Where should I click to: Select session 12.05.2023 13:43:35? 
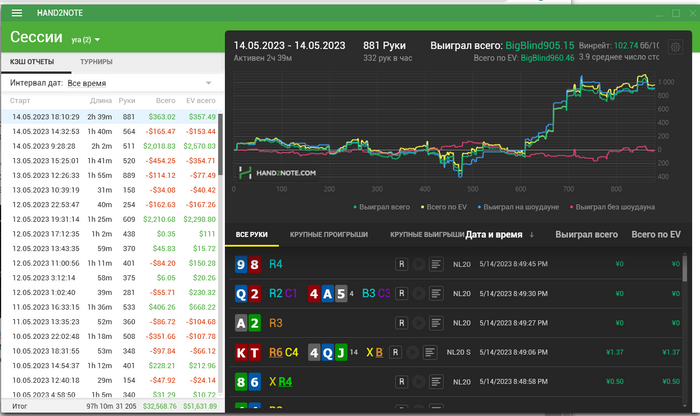(110, 249)
